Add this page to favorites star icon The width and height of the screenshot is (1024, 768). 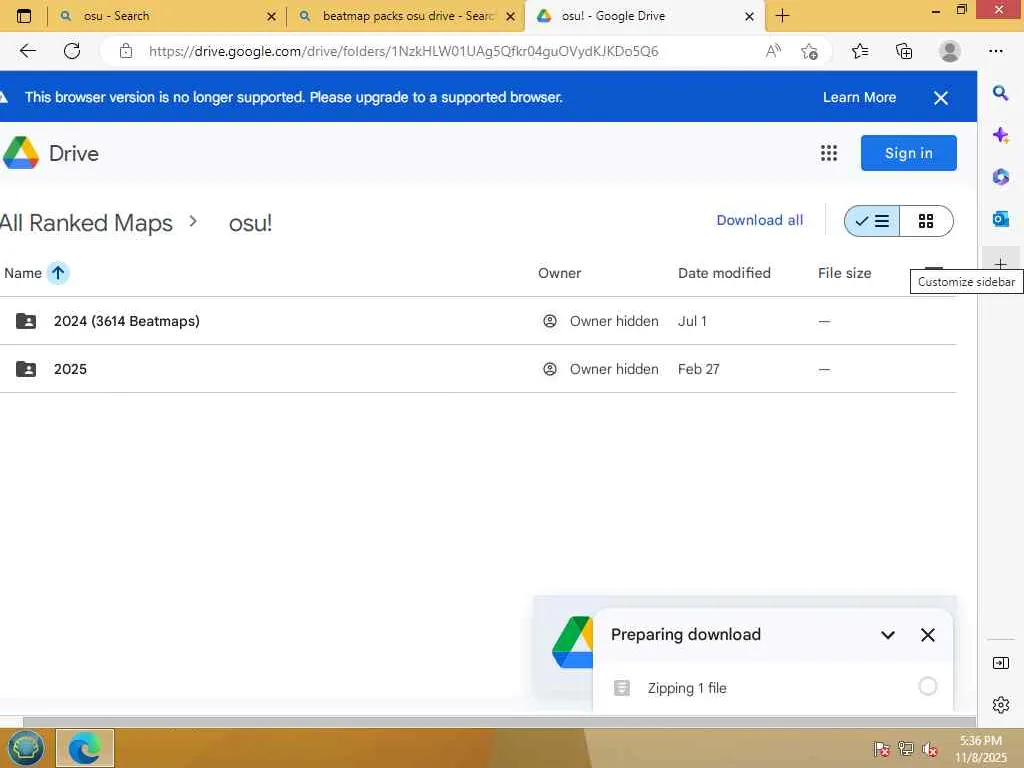click(x=809, y=51)
